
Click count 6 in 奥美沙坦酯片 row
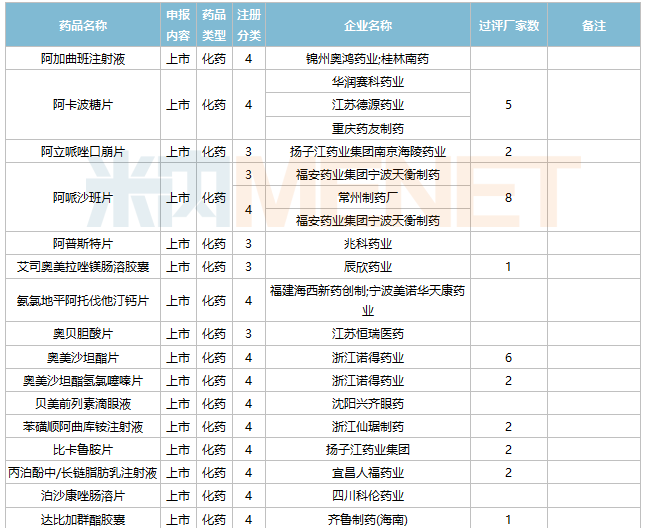tap(509, 357)
